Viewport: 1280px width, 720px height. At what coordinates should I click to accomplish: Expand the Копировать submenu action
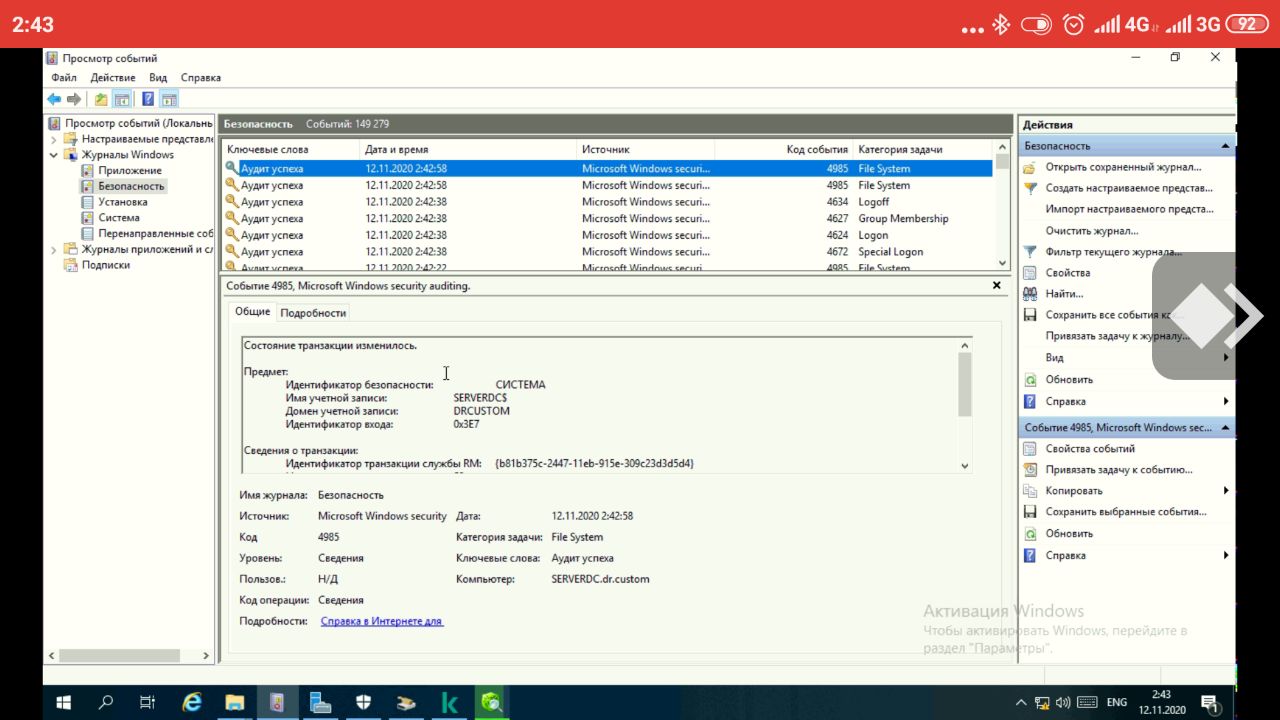point(1226,491)
